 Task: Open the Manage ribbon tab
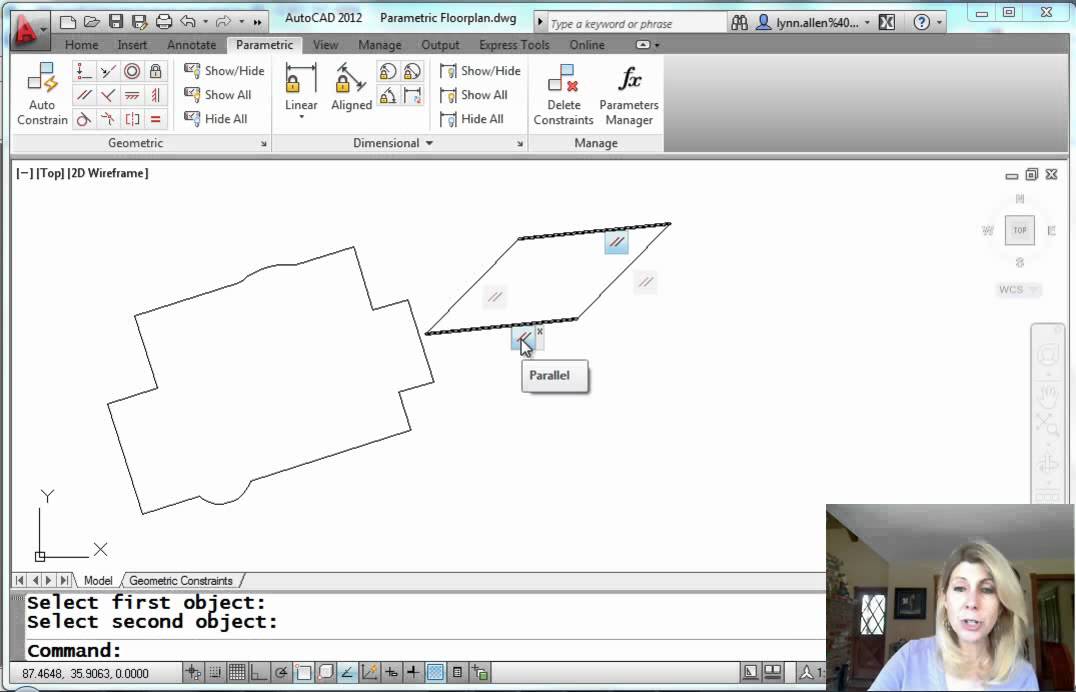(379, 45)
